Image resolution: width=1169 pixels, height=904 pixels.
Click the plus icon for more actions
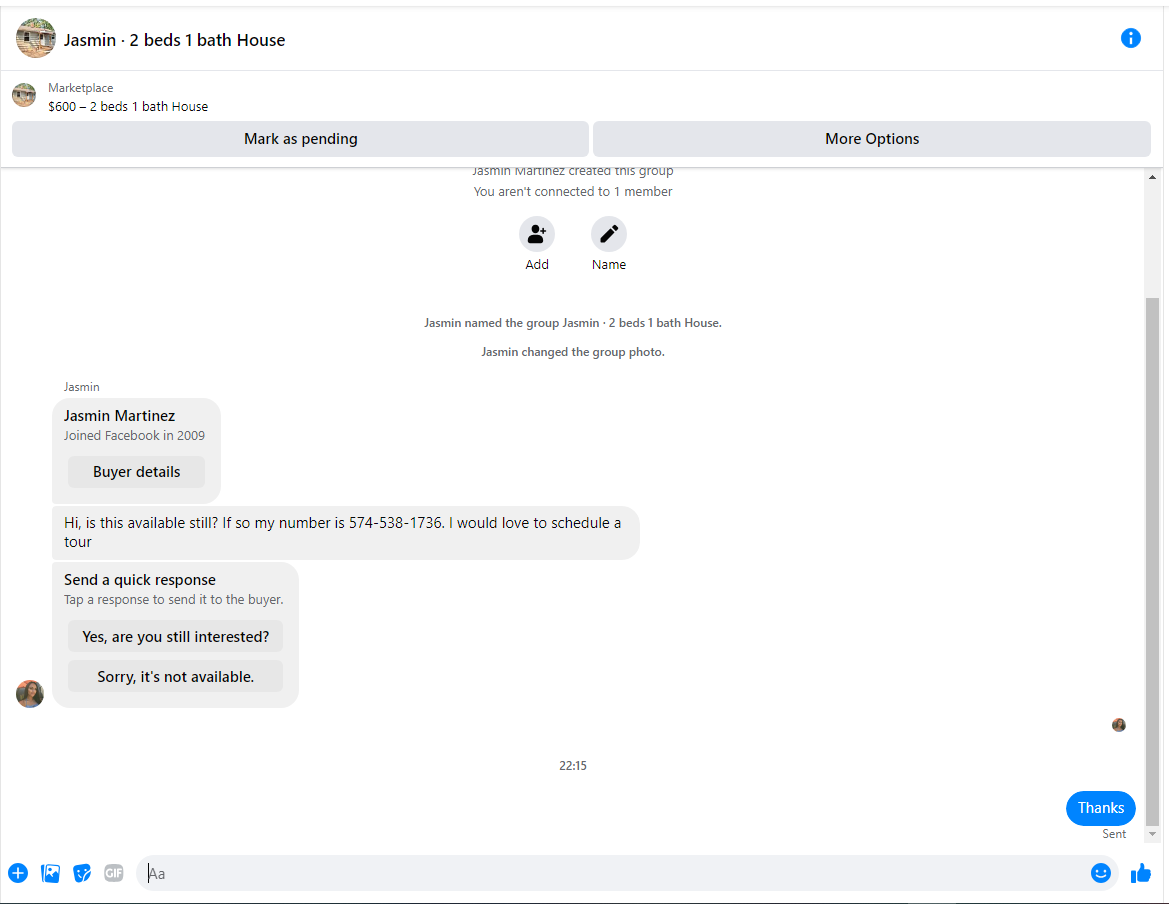point(18,873)
